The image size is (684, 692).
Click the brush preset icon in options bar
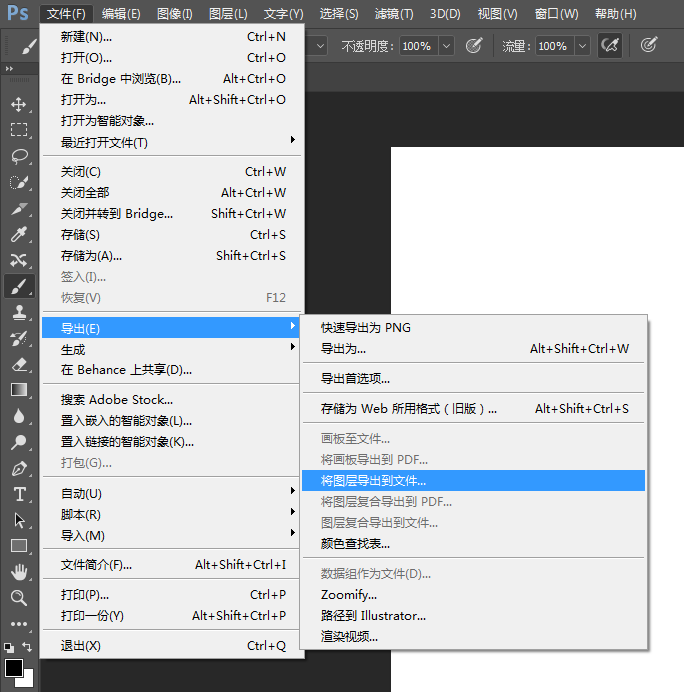pyautogui.click(x=29, y=46)
